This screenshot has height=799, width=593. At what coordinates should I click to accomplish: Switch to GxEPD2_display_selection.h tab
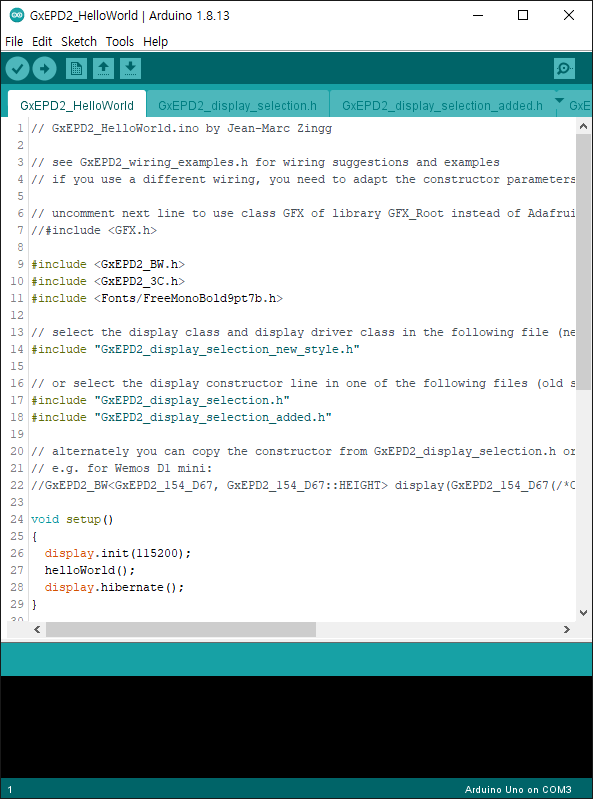[x=237, y=105]
